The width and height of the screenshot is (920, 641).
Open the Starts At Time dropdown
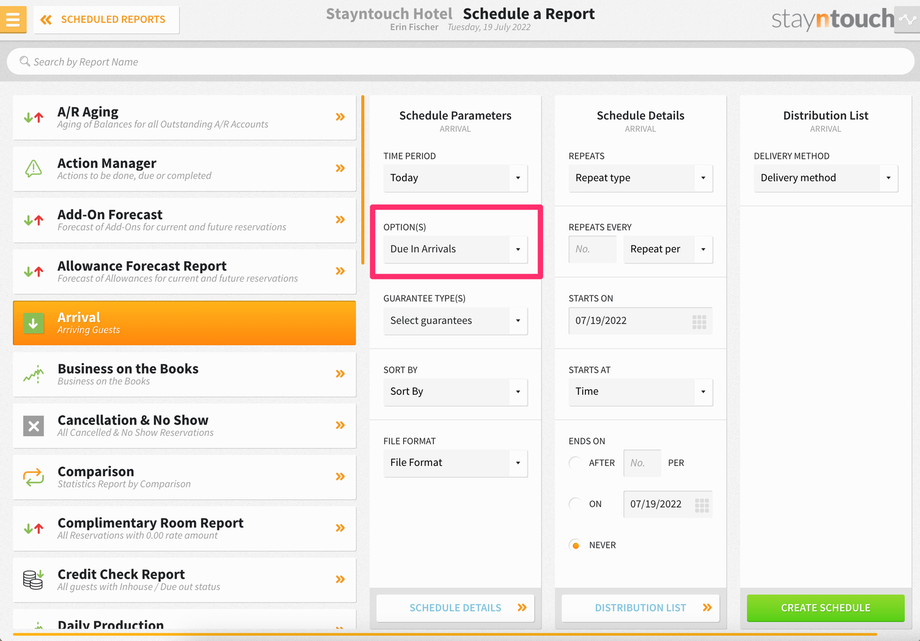[x=640, y=392]
